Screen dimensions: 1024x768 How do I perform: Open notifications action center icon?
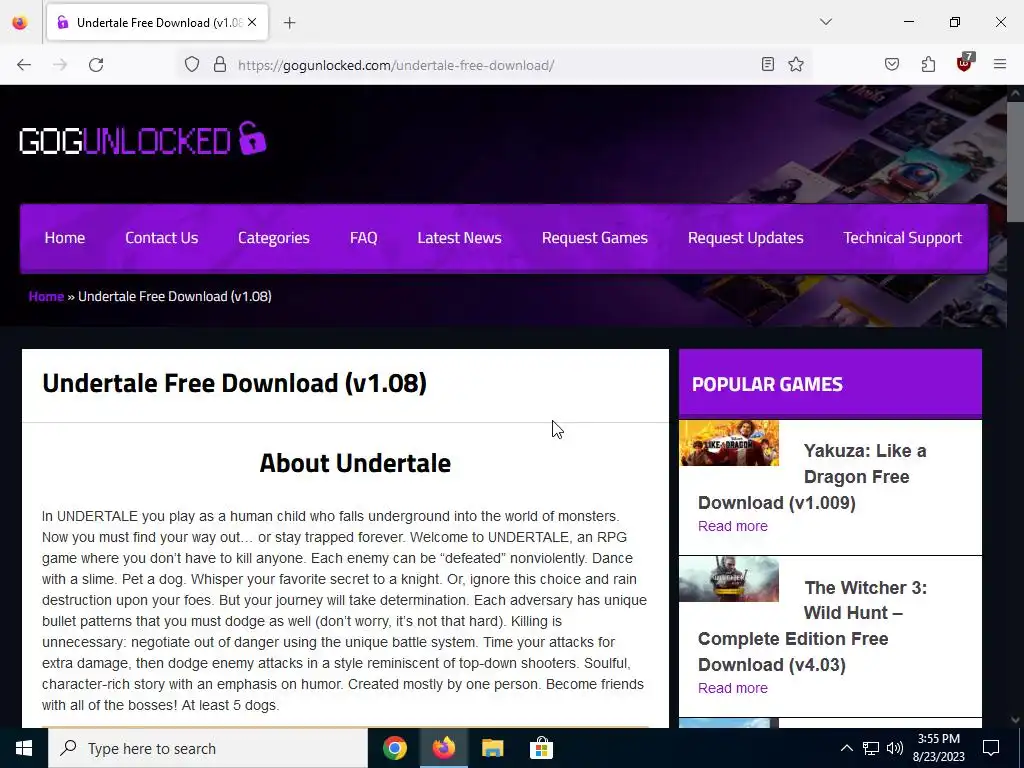pos(991,748)
